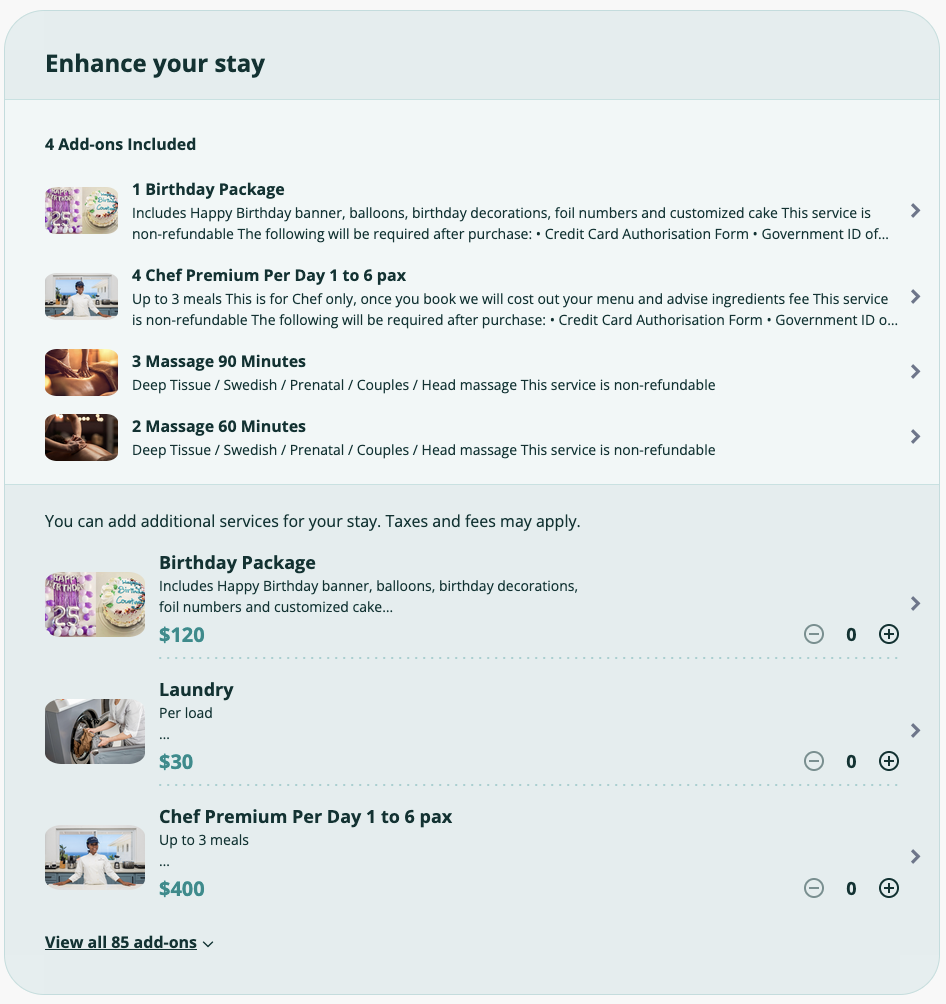Expand included 4 Chef Premium details chevron
Screen dimensions: 946x1004
point(915,297)
